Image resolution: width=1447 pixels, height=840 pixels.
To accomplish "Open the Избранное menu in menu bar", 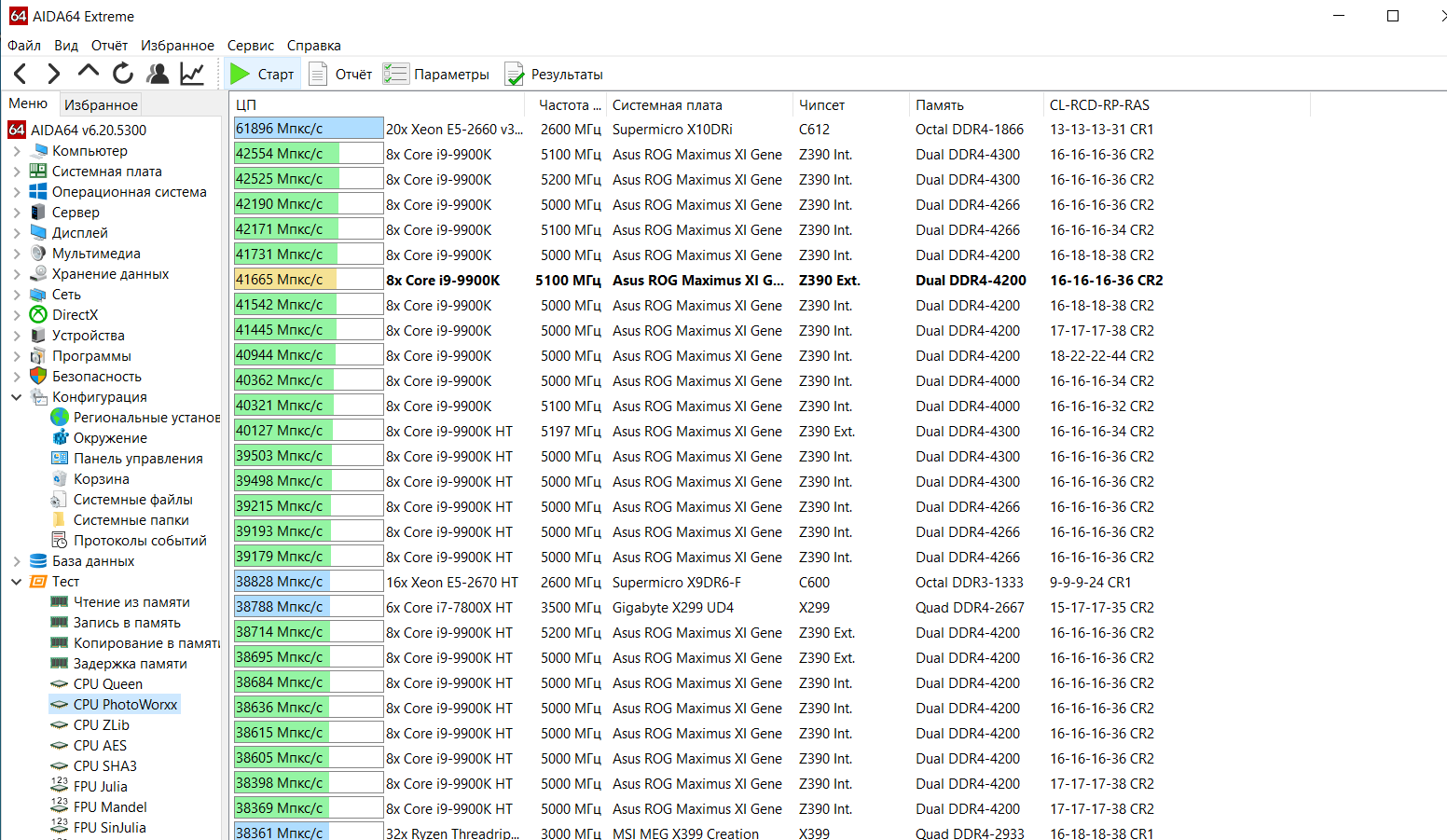I will 177,45.
